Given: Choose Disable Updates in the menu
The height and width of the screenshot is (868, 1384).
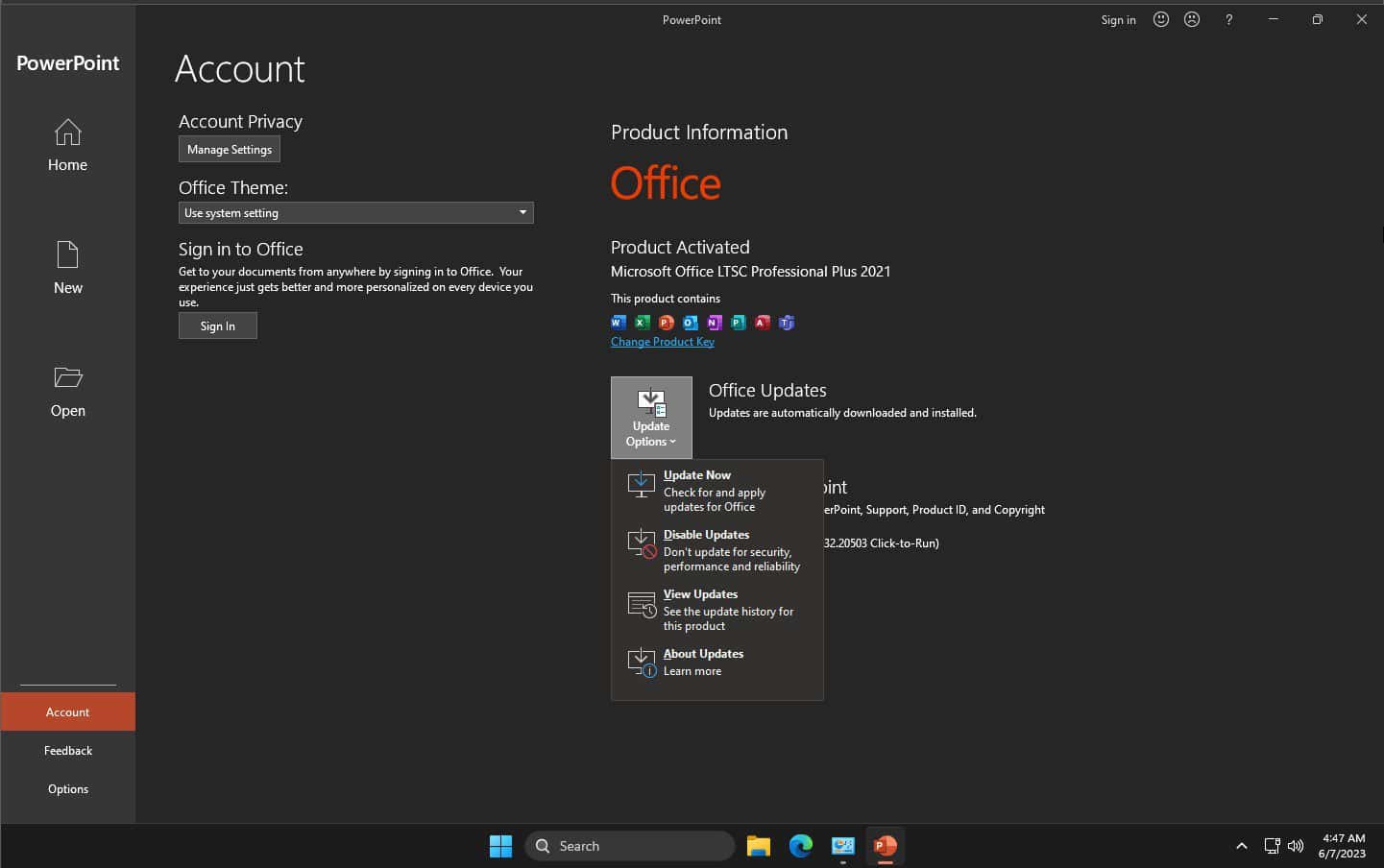Looking at the screenshot, I should coord(716,550).
